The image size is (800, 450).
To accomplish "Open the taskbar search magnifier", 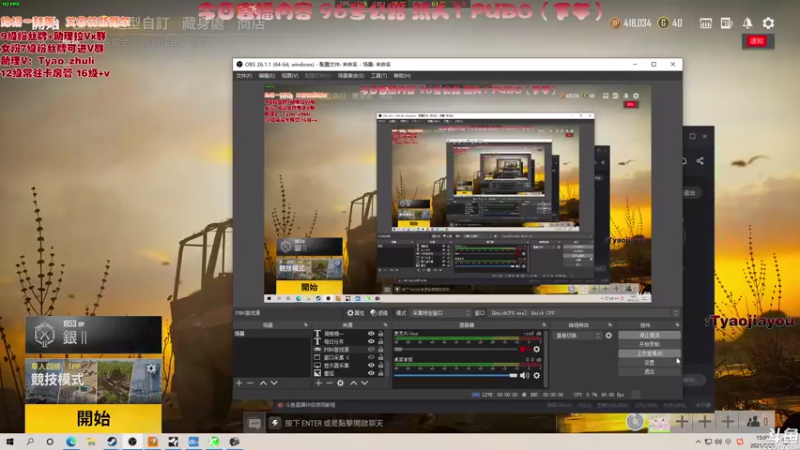I will point(30,441).
